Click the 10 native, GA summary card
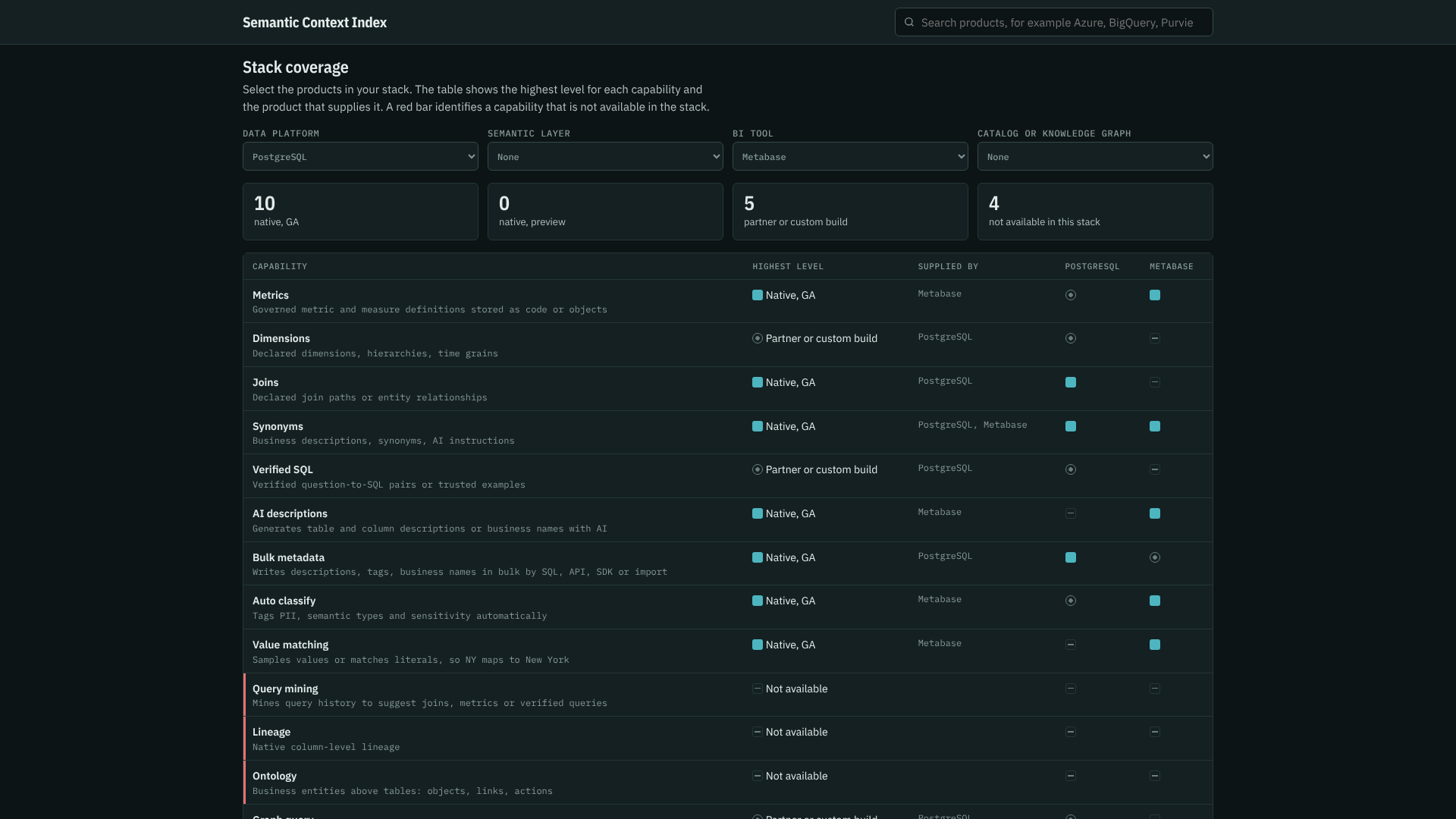The height and width of the screenshot is (819, 1456). [360, 212]
